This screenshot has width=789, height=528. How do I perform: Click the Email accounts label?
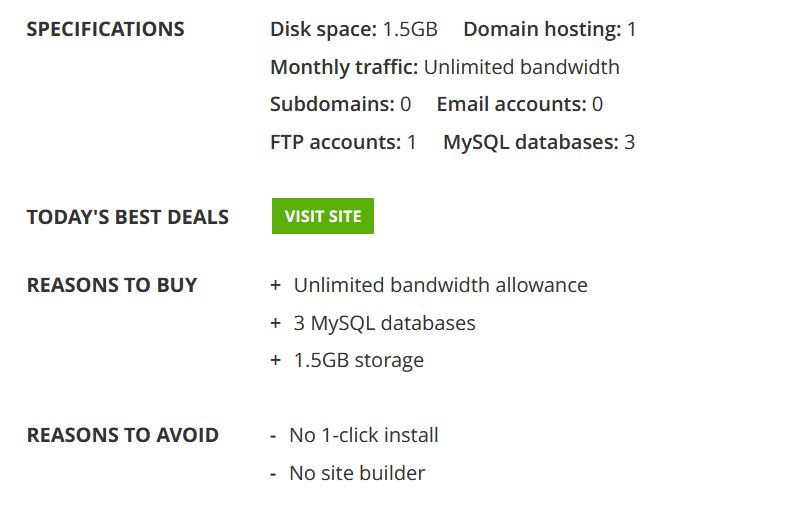coord(512,104)
